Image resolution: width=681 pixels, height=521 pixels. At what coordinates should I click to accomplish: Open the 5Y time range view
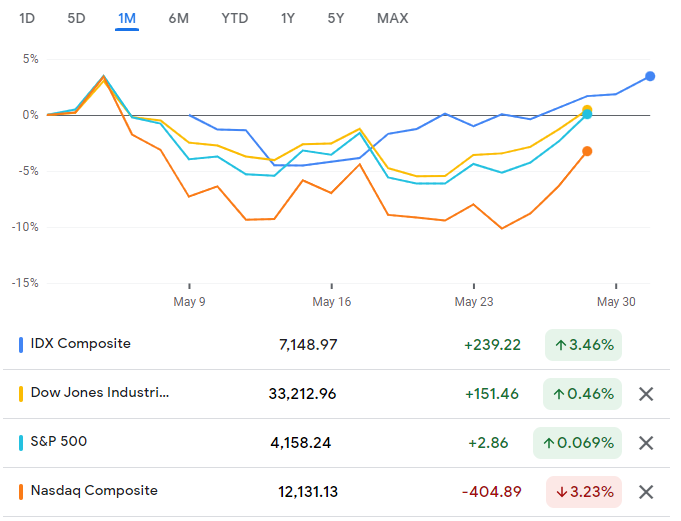(336, 18)
